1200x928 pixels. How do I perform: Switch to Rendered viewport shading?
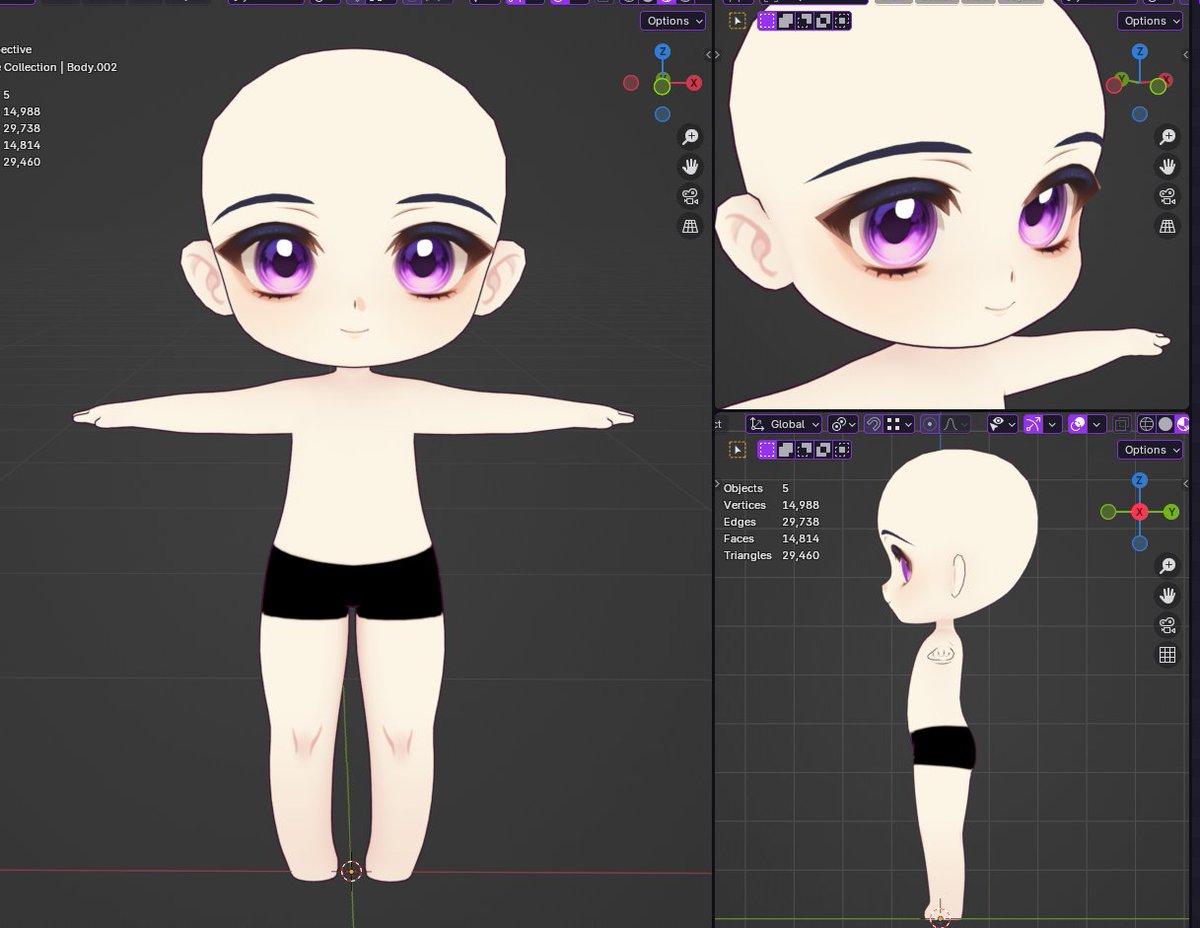1196,424
